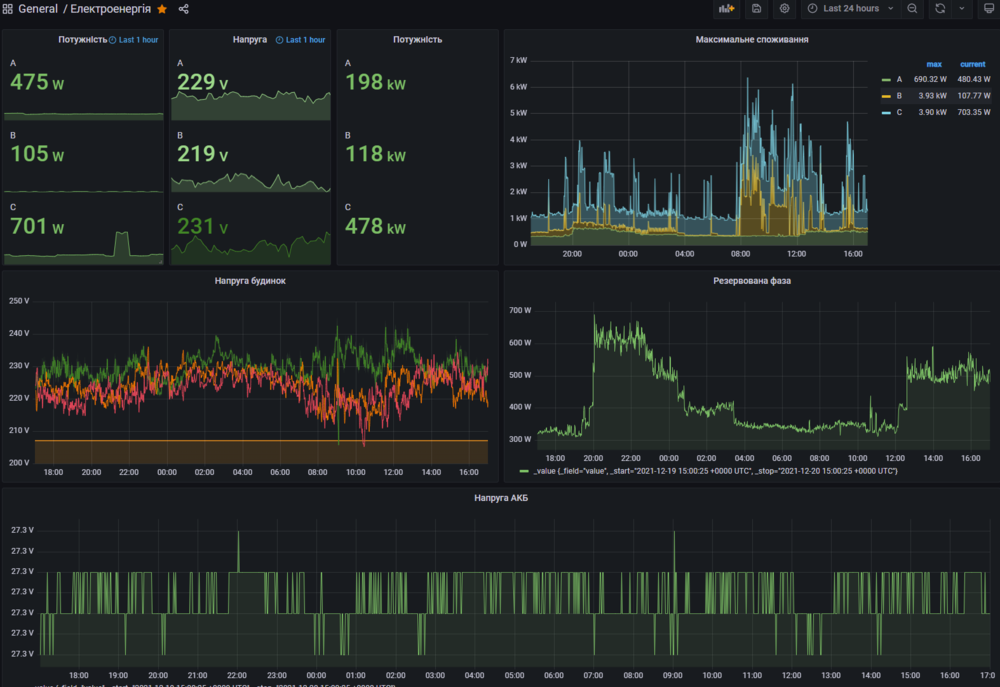Click series B yellow color swatch
Screen dimensions: 1000x687
886,96
